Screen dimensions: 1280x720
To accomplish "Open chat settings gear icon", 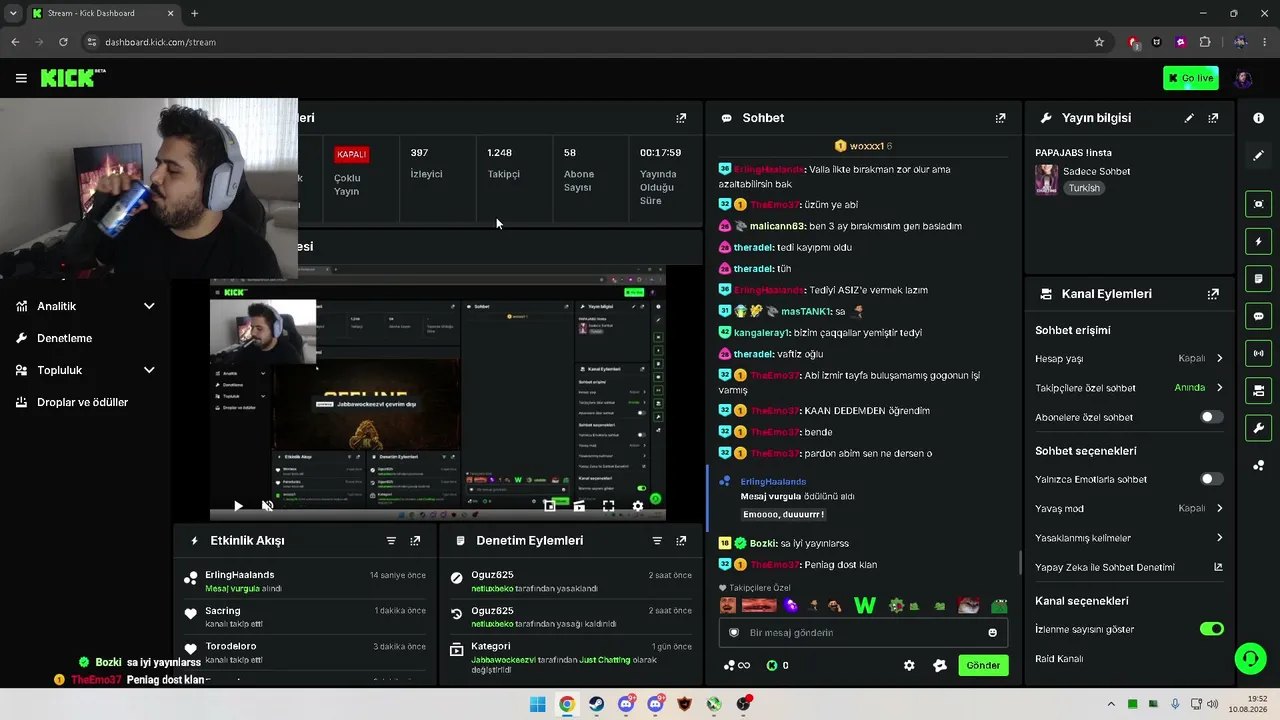I will [909, 665].
